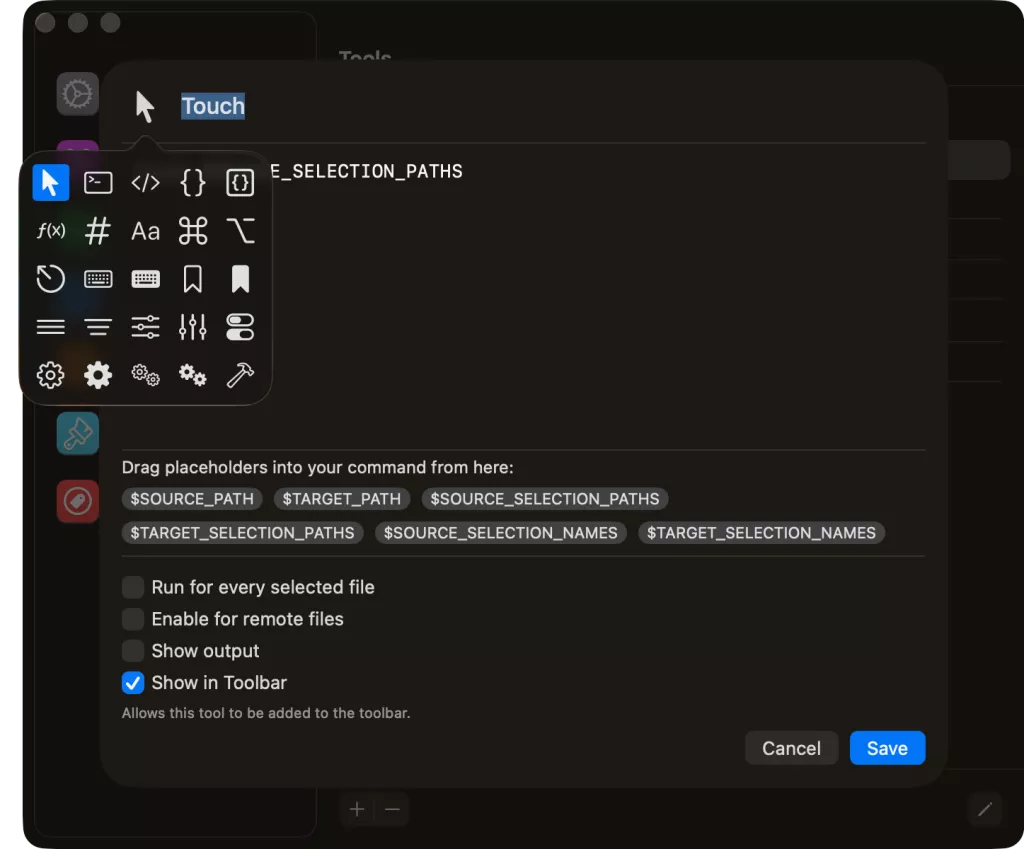Pick the outlined gear icon
The image size is (1024, 849).
pyautogui.click(x=50, y=375)
